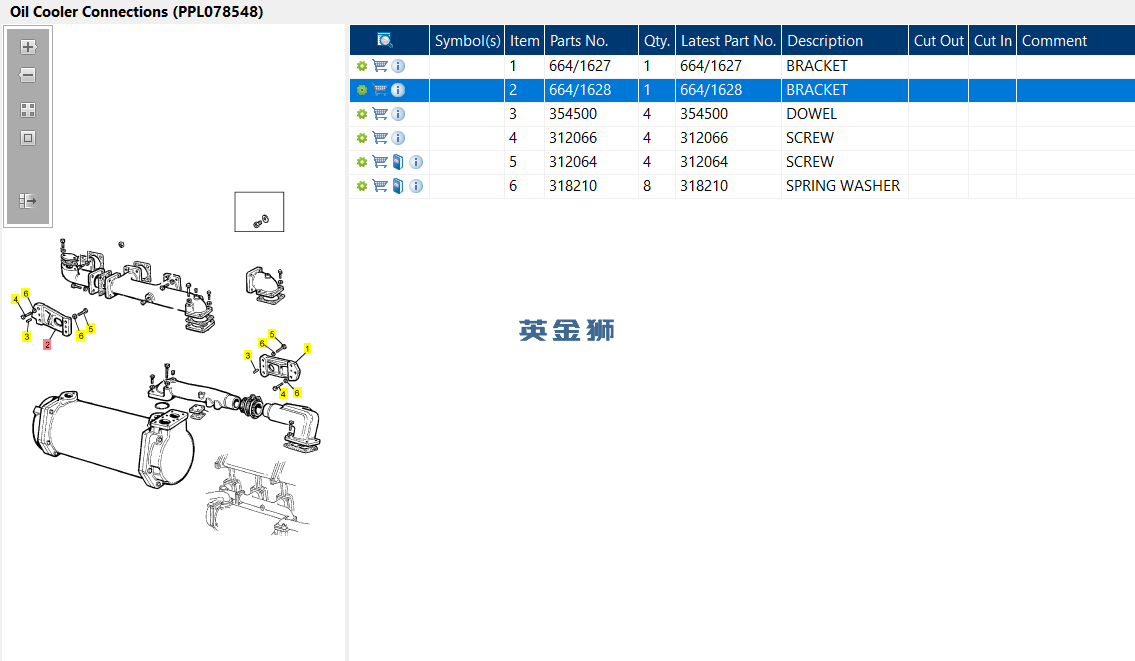Add SPRING WASHER 318210 to cart
The image size is (1135, 661).
[x=380, y=186]
